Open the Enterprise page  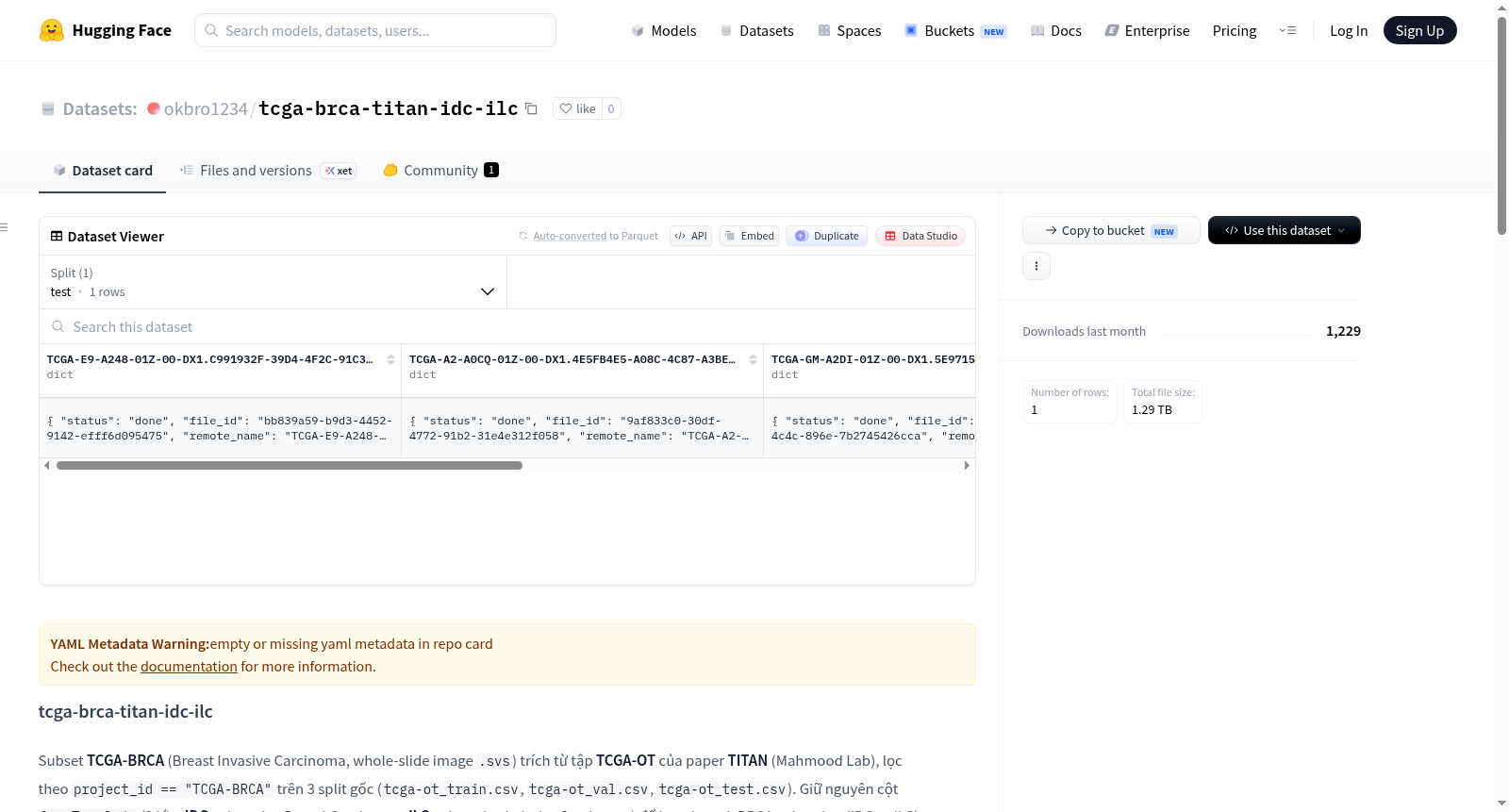[x=1147, y=30]
